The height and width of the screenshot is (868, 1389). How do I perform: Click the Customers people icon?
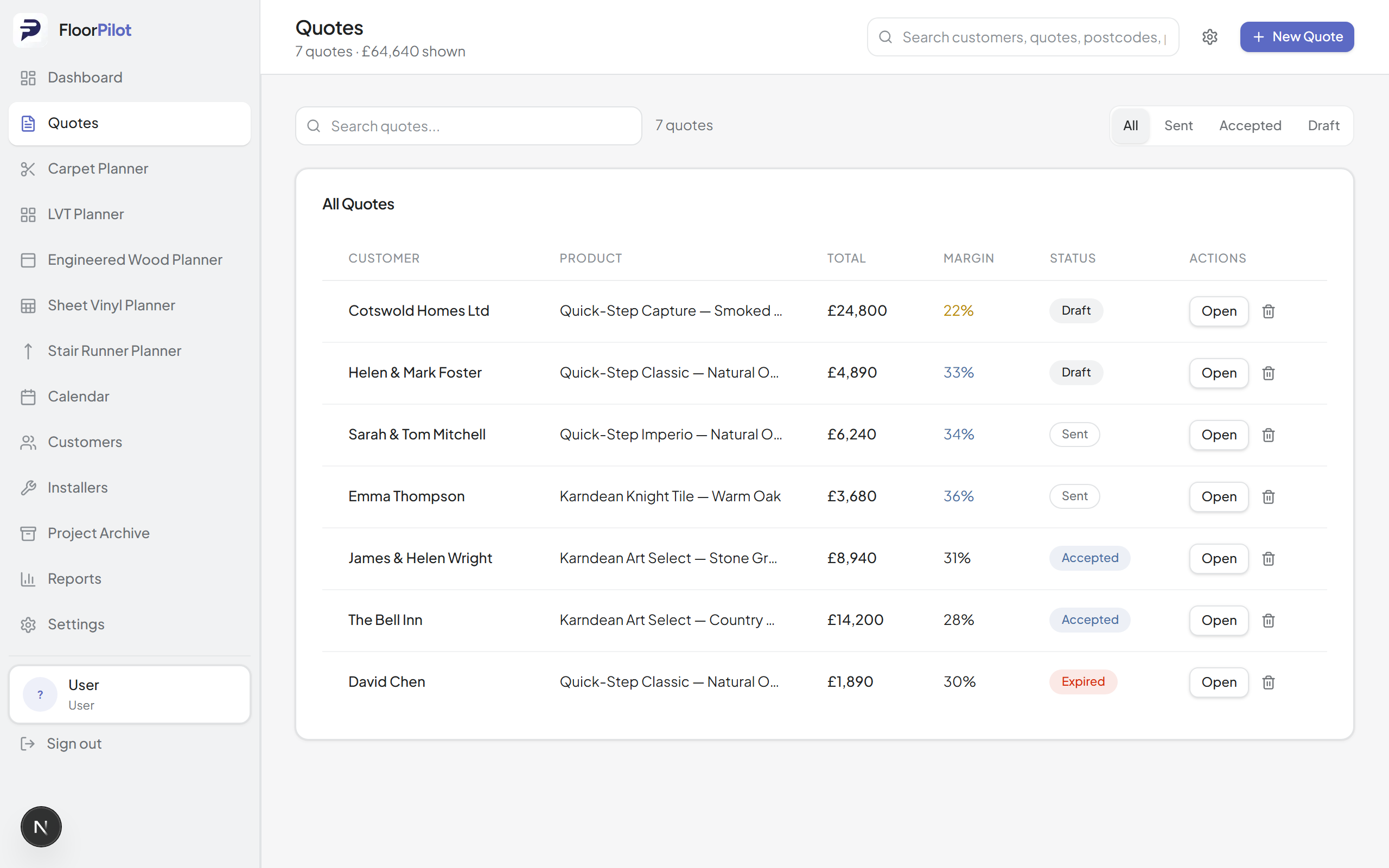[28, 442]
